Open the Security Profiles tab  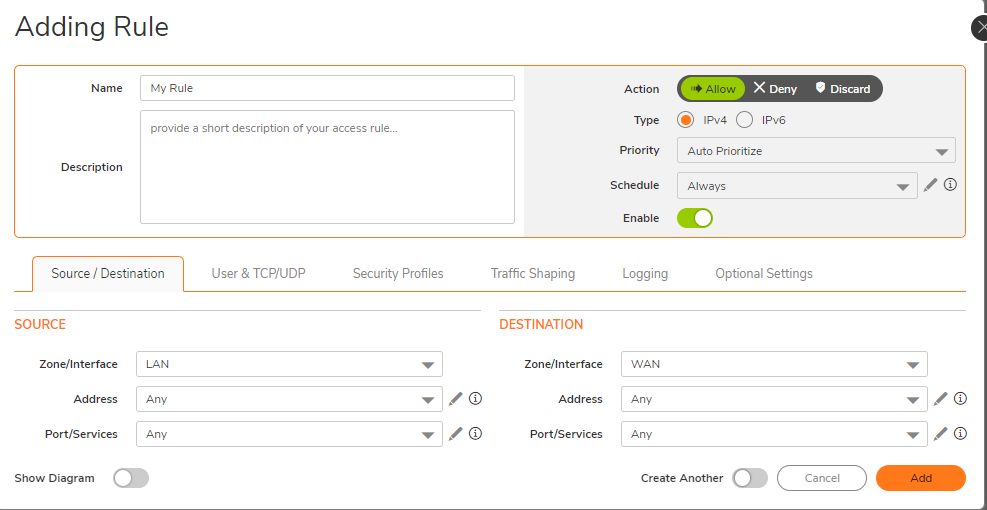click(398, 273)
